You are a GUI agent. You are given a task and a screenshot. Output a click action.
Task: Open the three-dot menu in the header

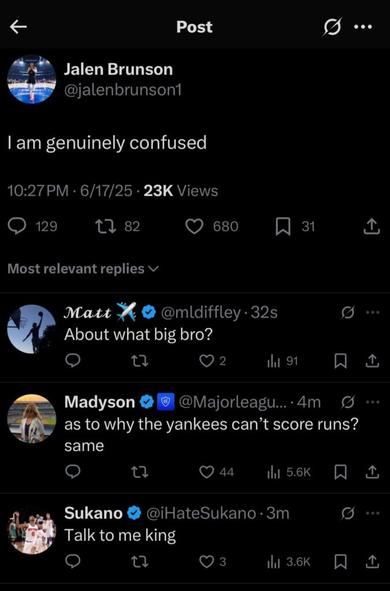[363, 27]
